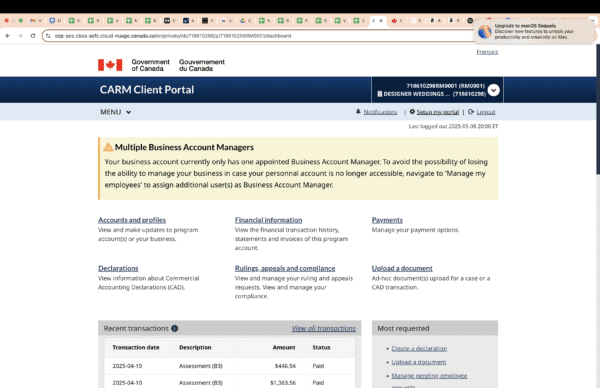Click the orange warning triangle icon
The image size is (600, 388).
pos(108,147)
